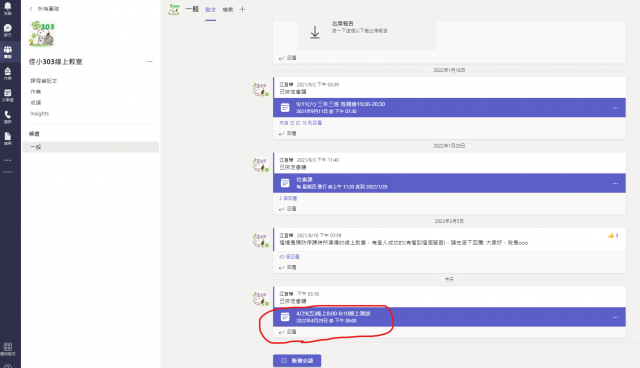Reply to the 9/11 meeting thread

288,133
